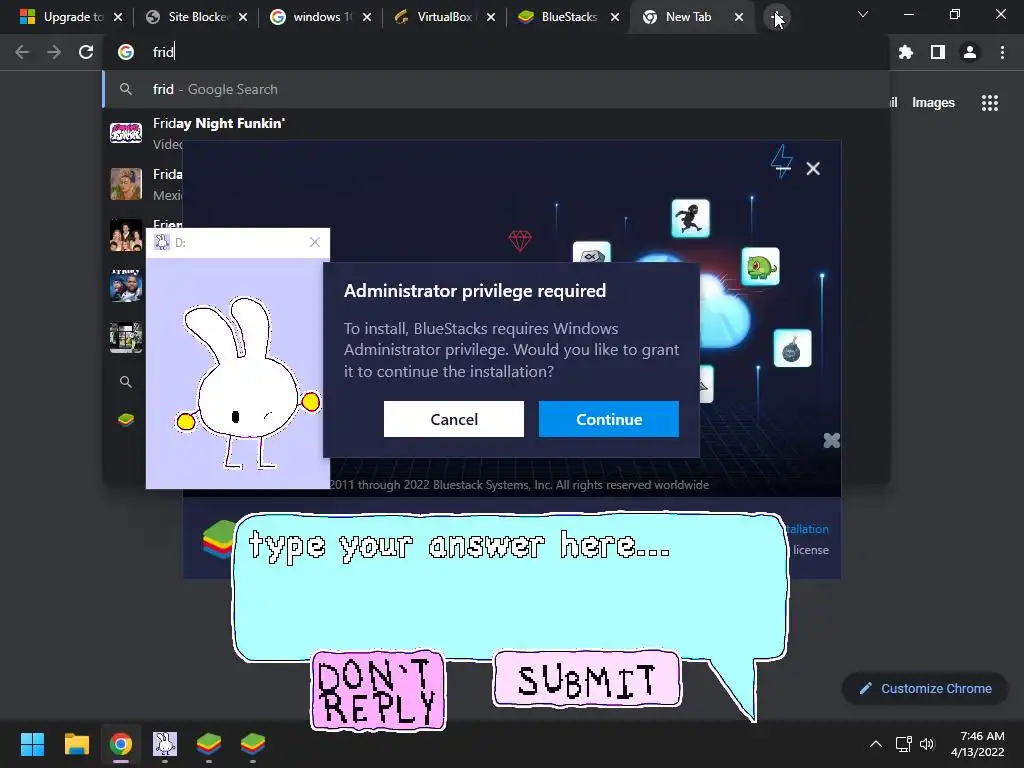
Task: Open the Images link
Action: [x=933, y=103]
